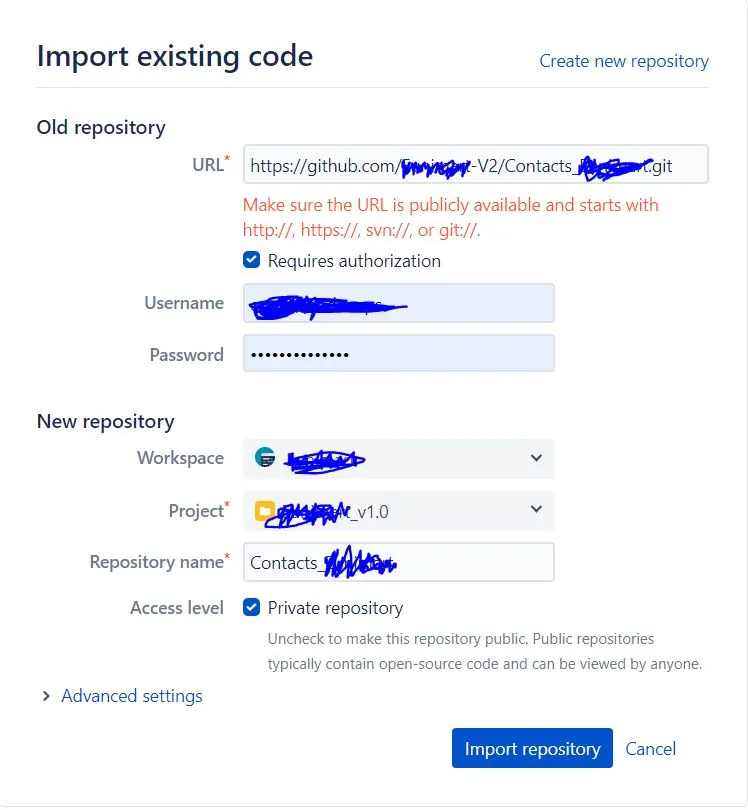748x810 pixels.
Task: Toggle the Requires authorization checkbox
Action: 252,261
